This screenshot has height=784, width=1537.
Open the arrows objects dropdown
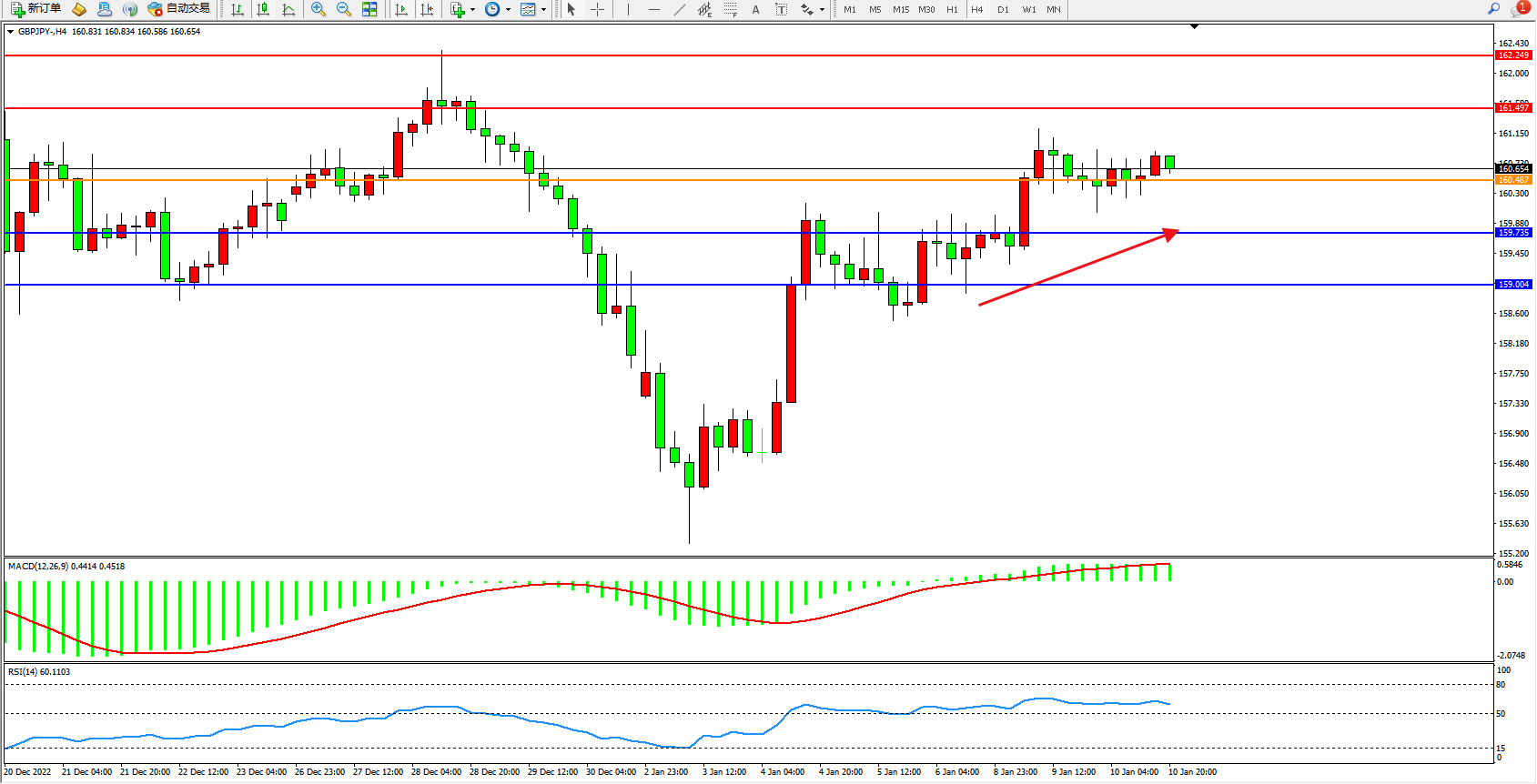(x=822, y=10)
